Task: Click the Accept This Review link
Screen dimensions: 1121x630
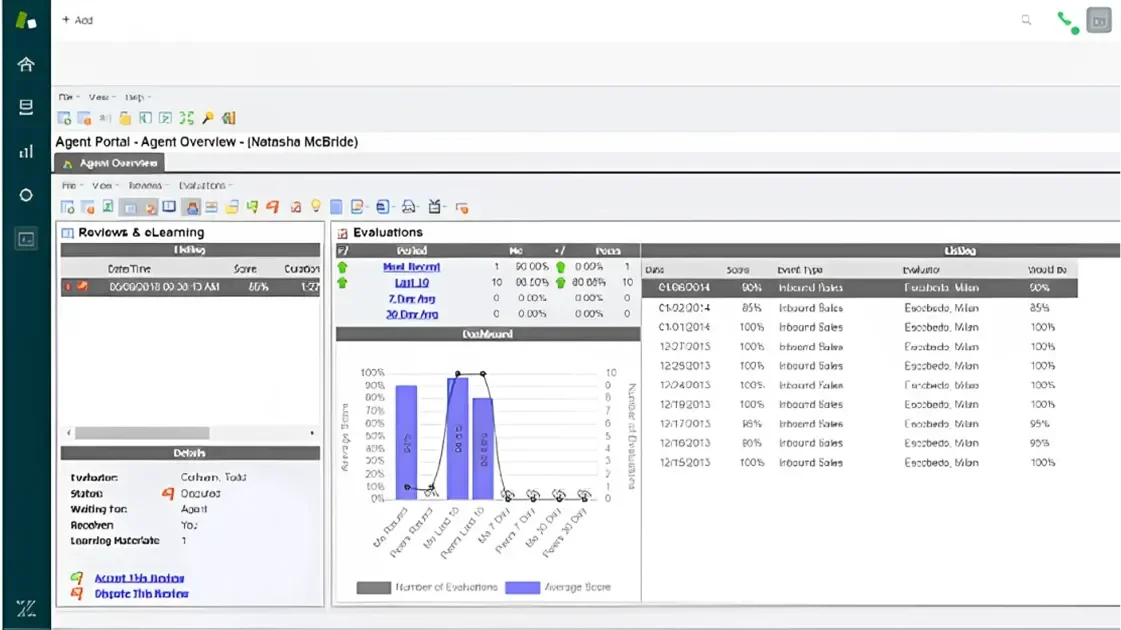Action: tap(139, 578)
